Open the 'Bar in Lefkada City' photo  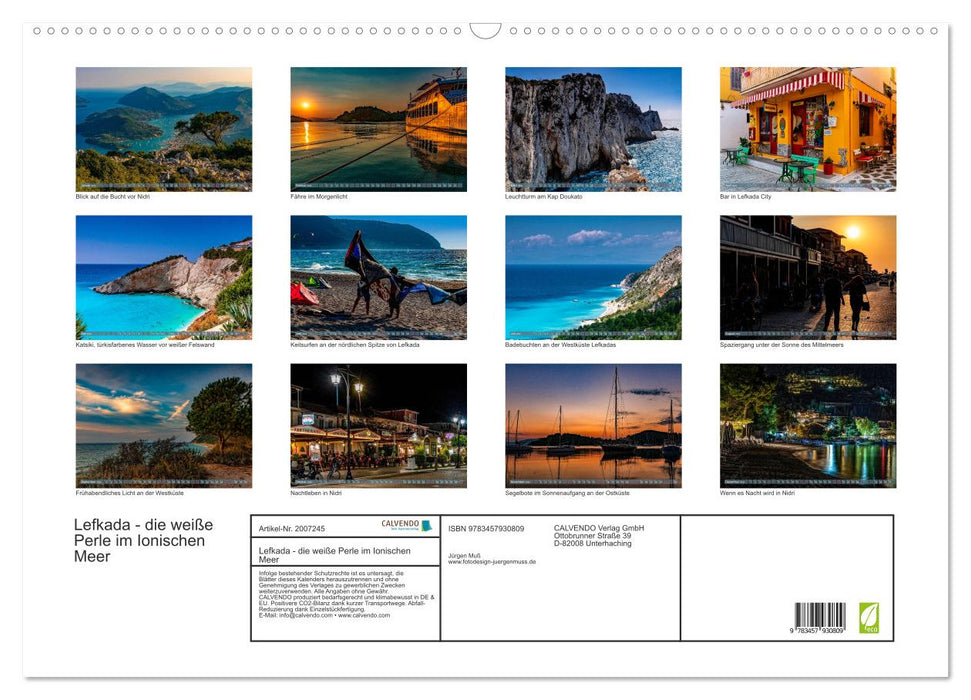pos(807,128)
